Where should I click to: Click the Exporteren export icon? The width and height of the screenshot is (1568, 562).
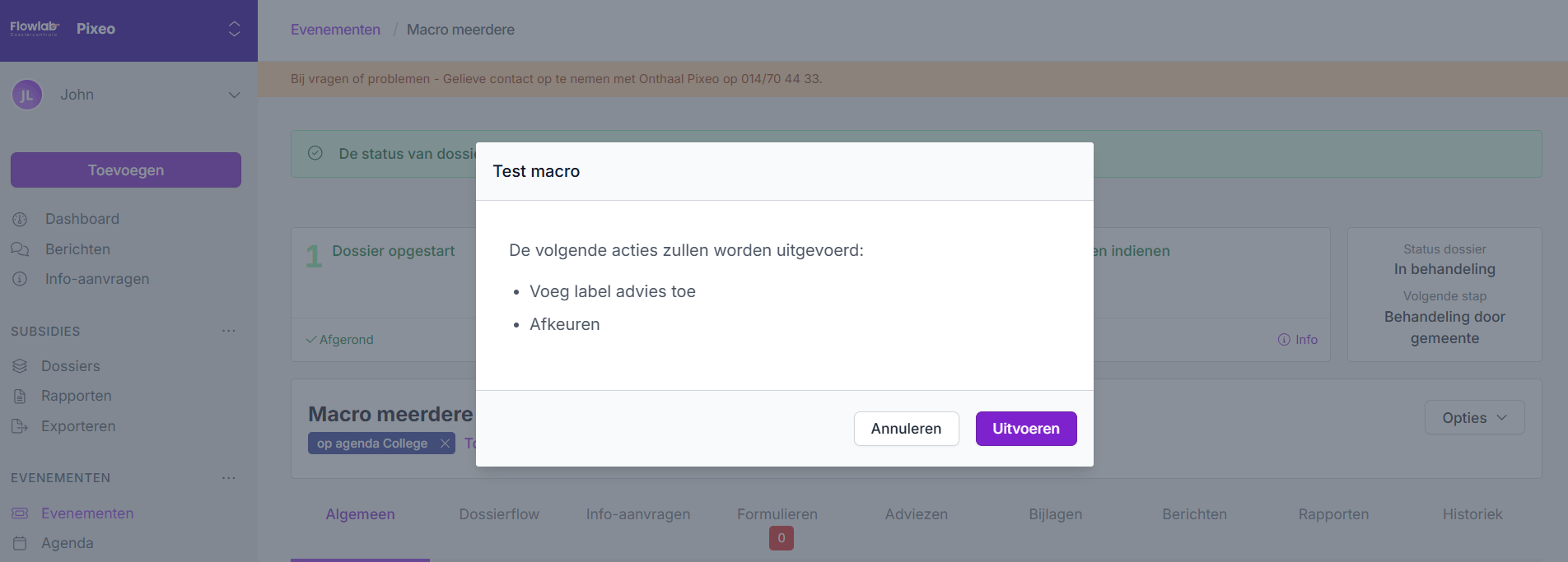pos(21,426)
